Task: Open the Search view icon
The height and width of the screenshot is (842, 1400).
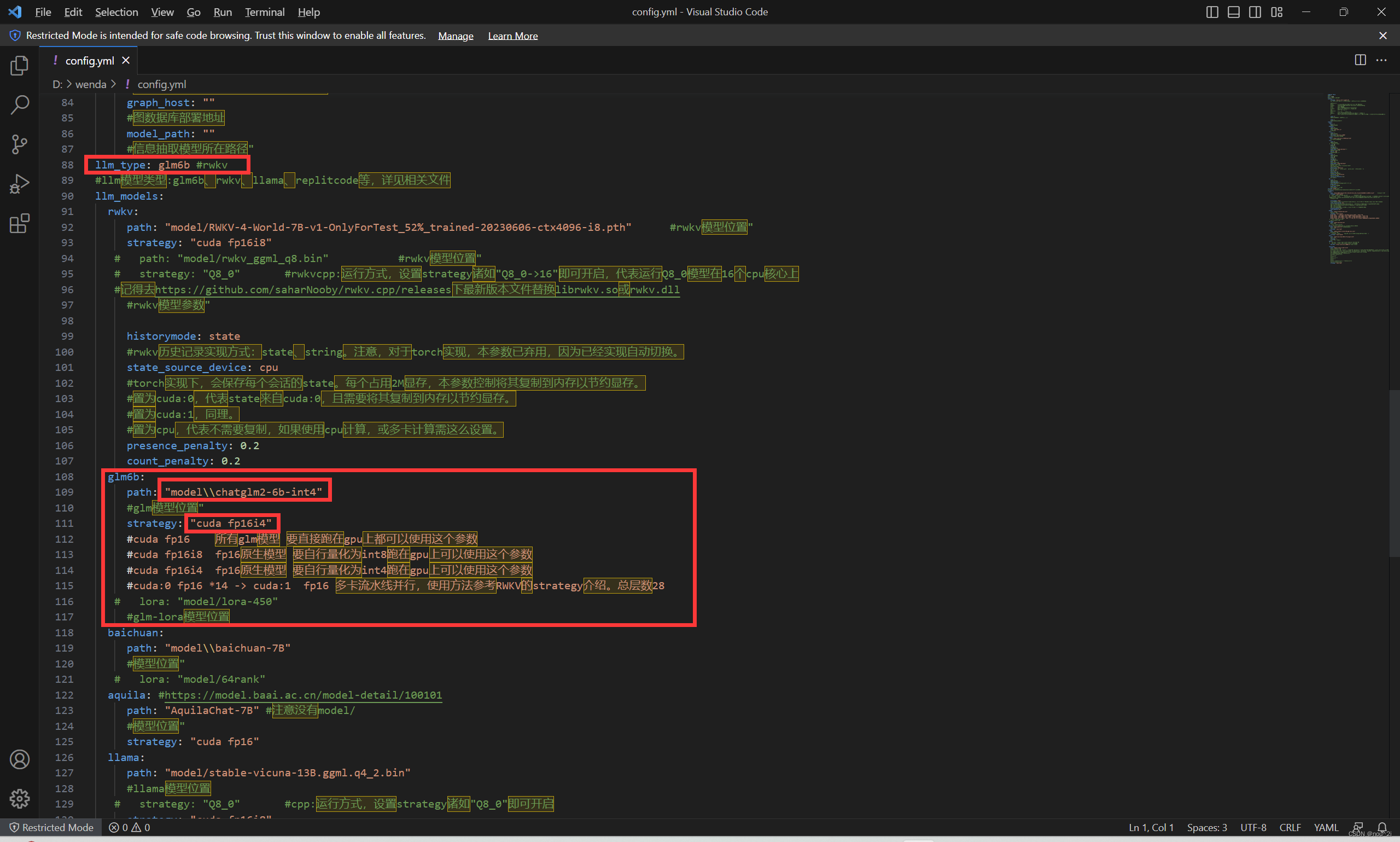Action: 19,105
